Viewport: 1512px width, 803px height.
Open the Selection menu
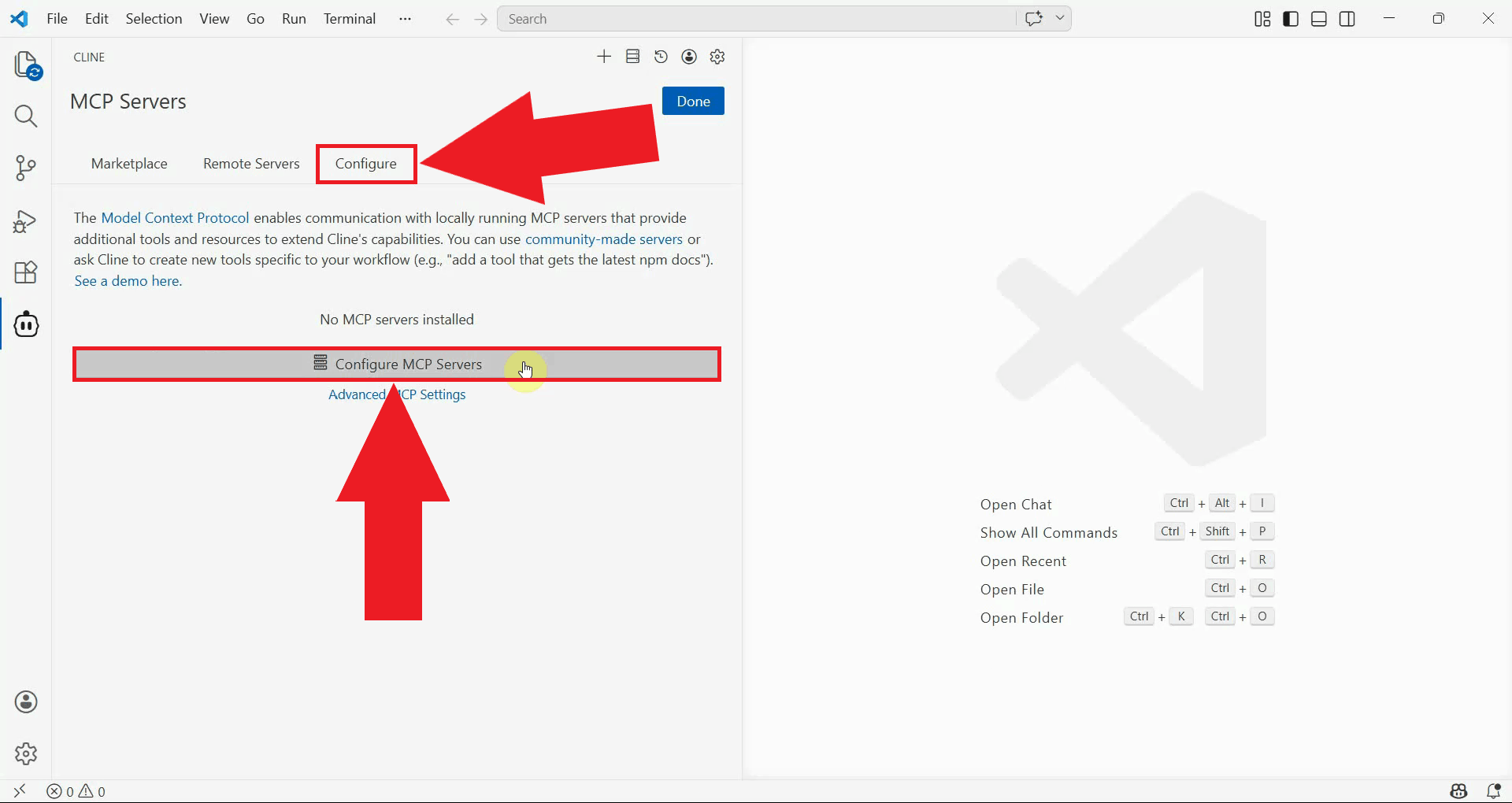coord(154,19)
